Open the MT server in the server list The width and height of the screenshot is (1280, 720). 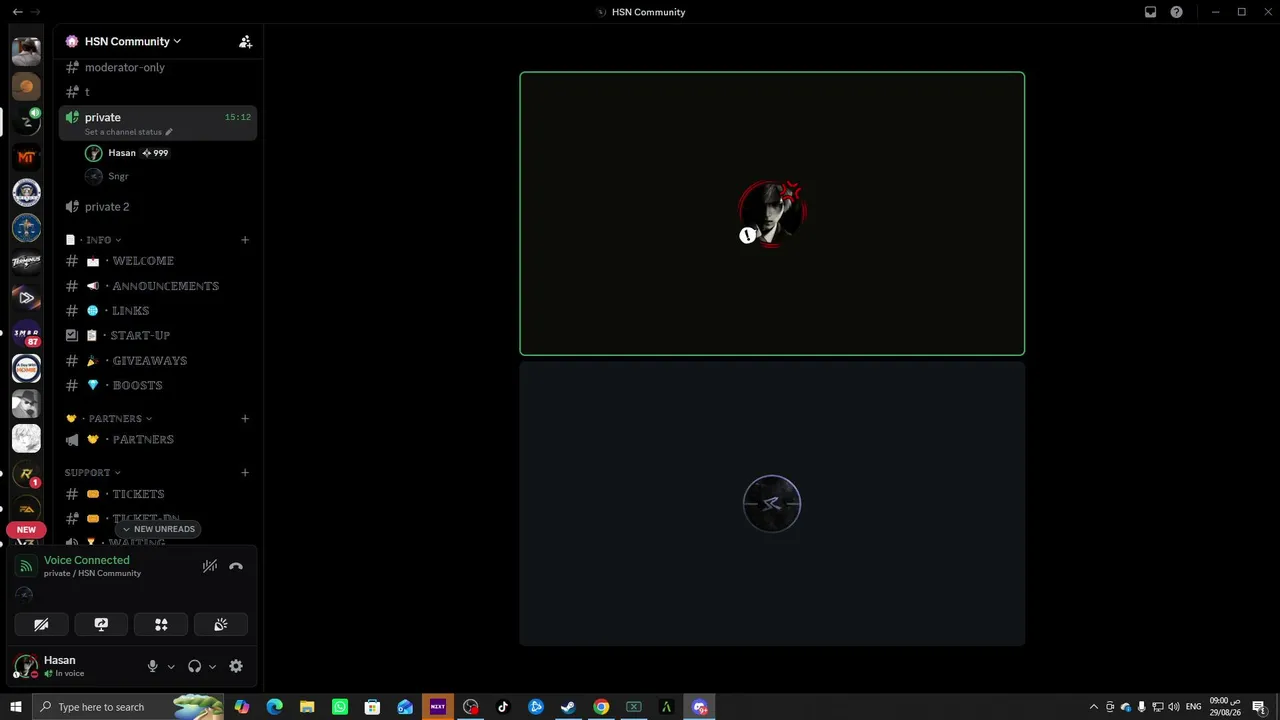click(x=26, y=157)
